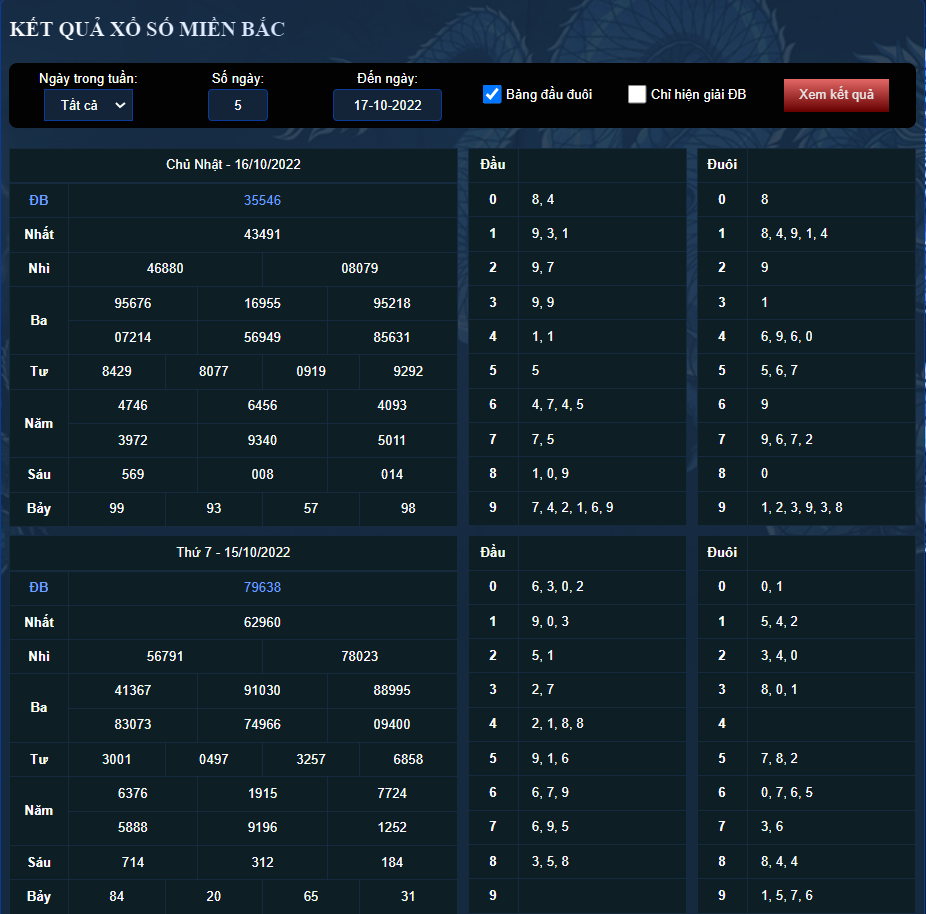Click the Kết quả xổ số miền Bắc title

pyautogui.click(x=147, y=29)
